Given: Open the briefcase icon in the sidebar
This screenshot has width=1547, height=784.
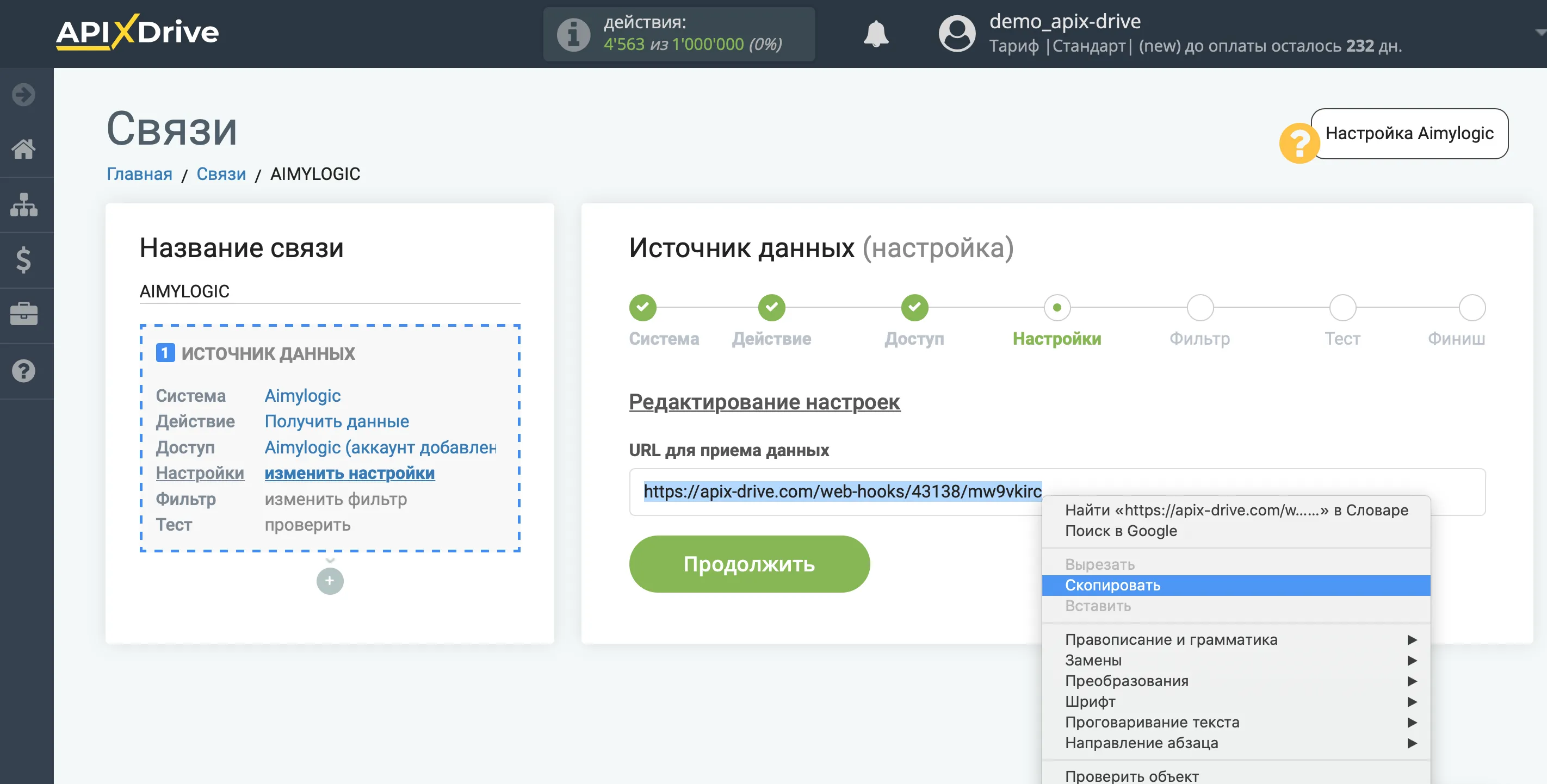Looking at the screenshot, I should [x=24, y=314].
